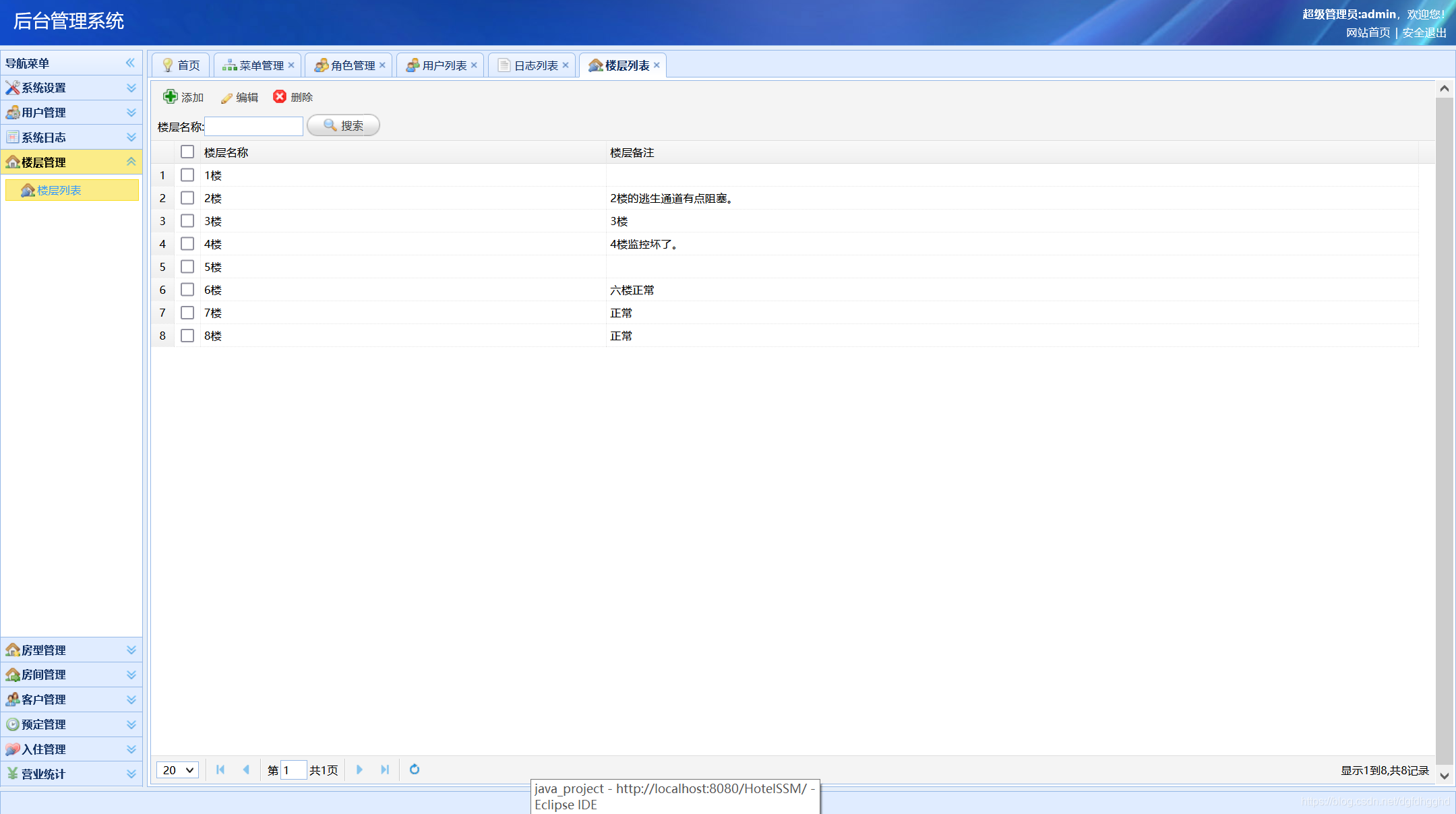This screenshot has height=814, width=1456.
Task: Check the row for 6楼
Action: (187, 289)
